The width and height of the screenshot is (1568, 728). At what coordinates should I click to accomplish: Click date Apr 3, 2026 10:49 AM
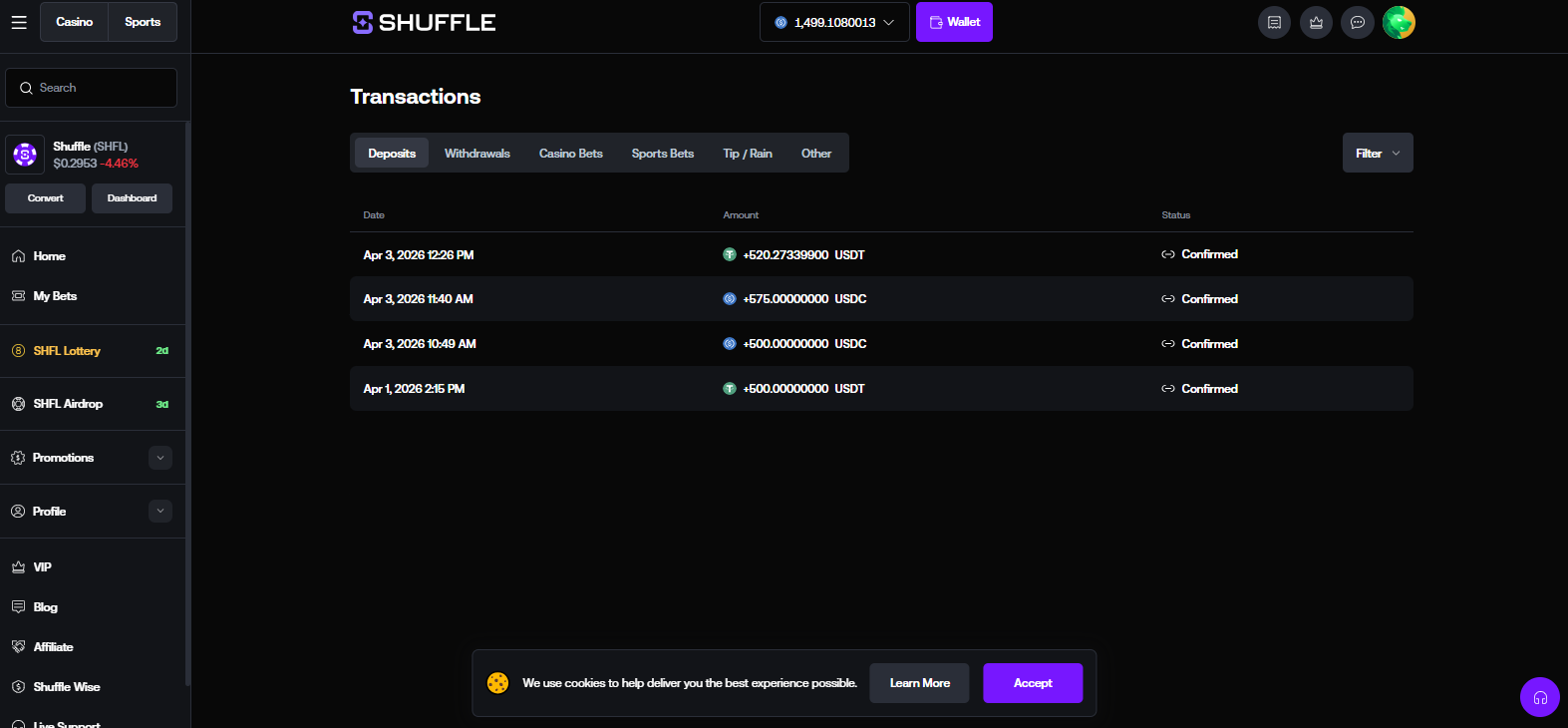coord(420,344)
